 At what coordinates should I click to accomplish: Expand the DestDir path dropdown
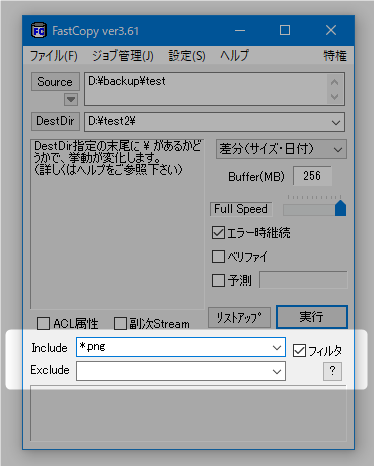(x=336, y=122)
